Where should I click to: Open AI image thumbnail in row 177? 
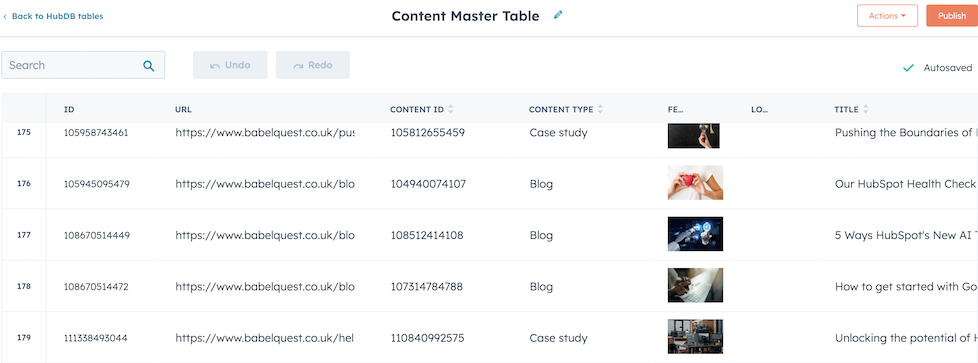pyautogui.click(x=695, y=234)
